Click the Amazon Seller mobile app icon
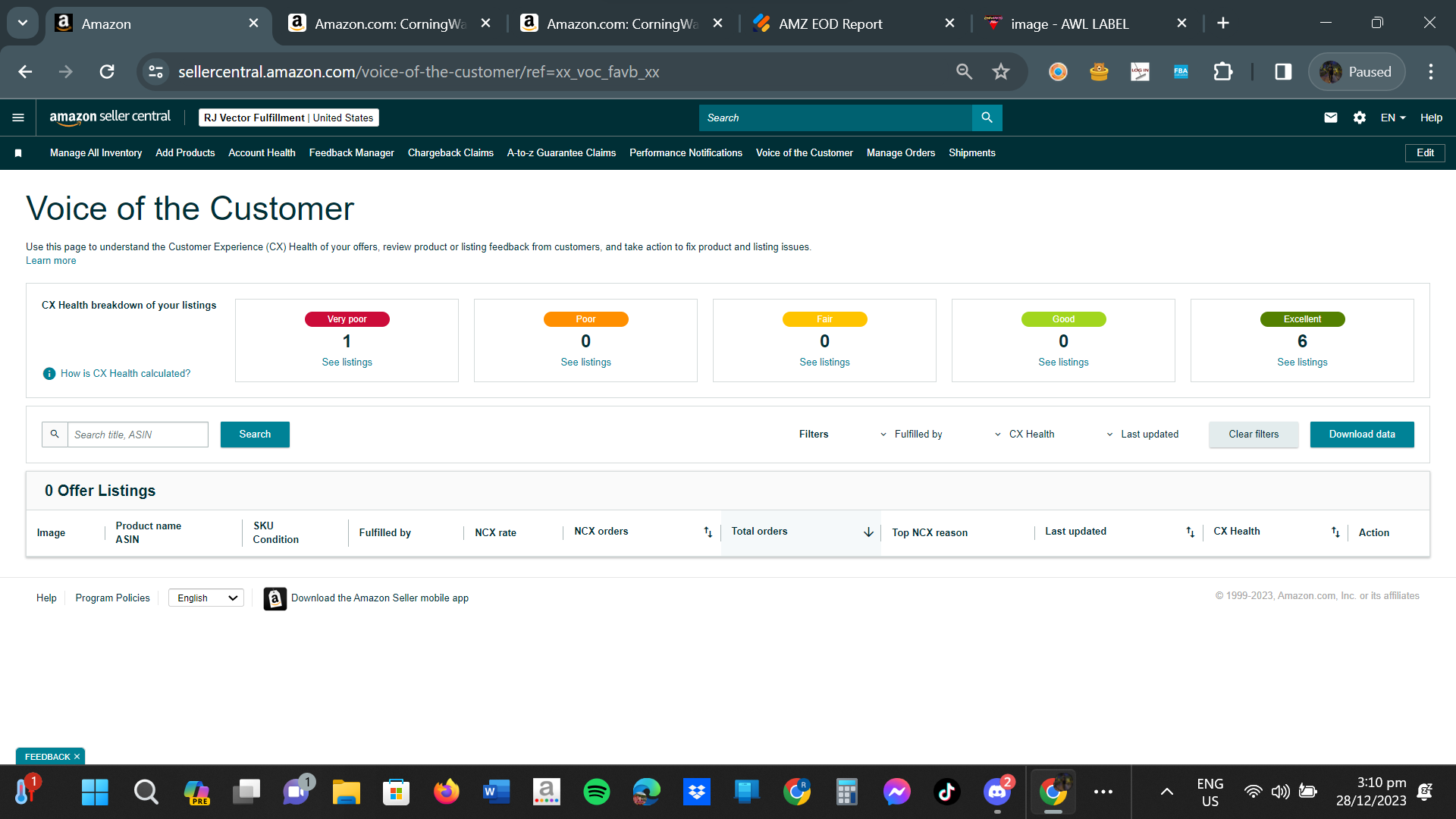The image size is (1456, 819). pyautogui.click(x=275, y=598)
